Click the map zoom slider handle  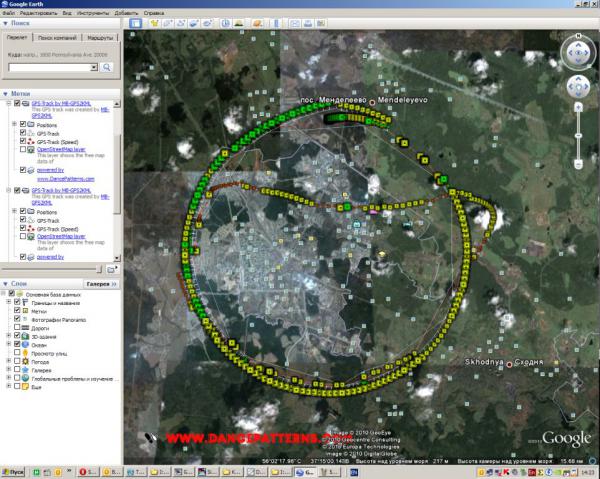[578, 135]
